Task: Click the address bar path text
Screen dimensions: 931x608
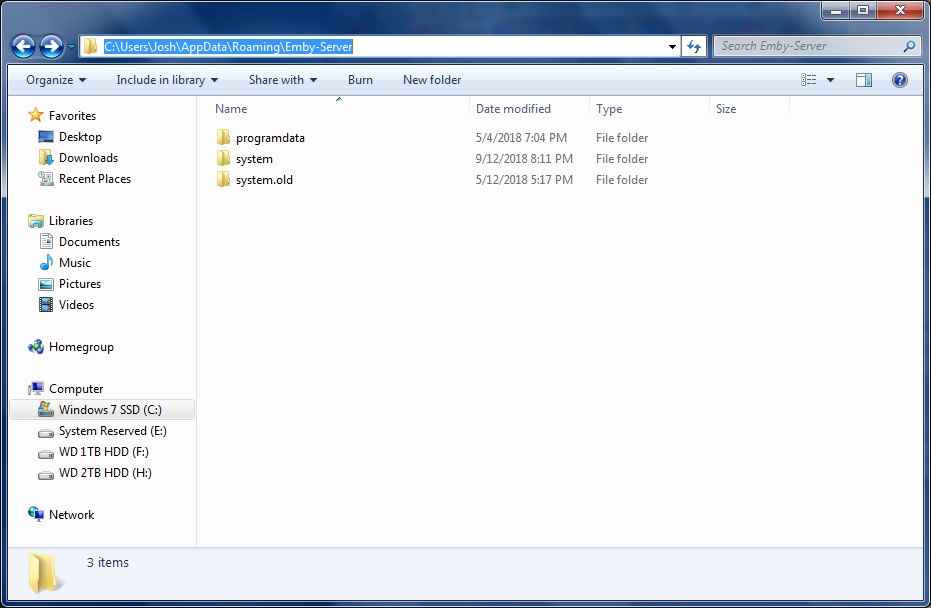Action: pos(228,46)
